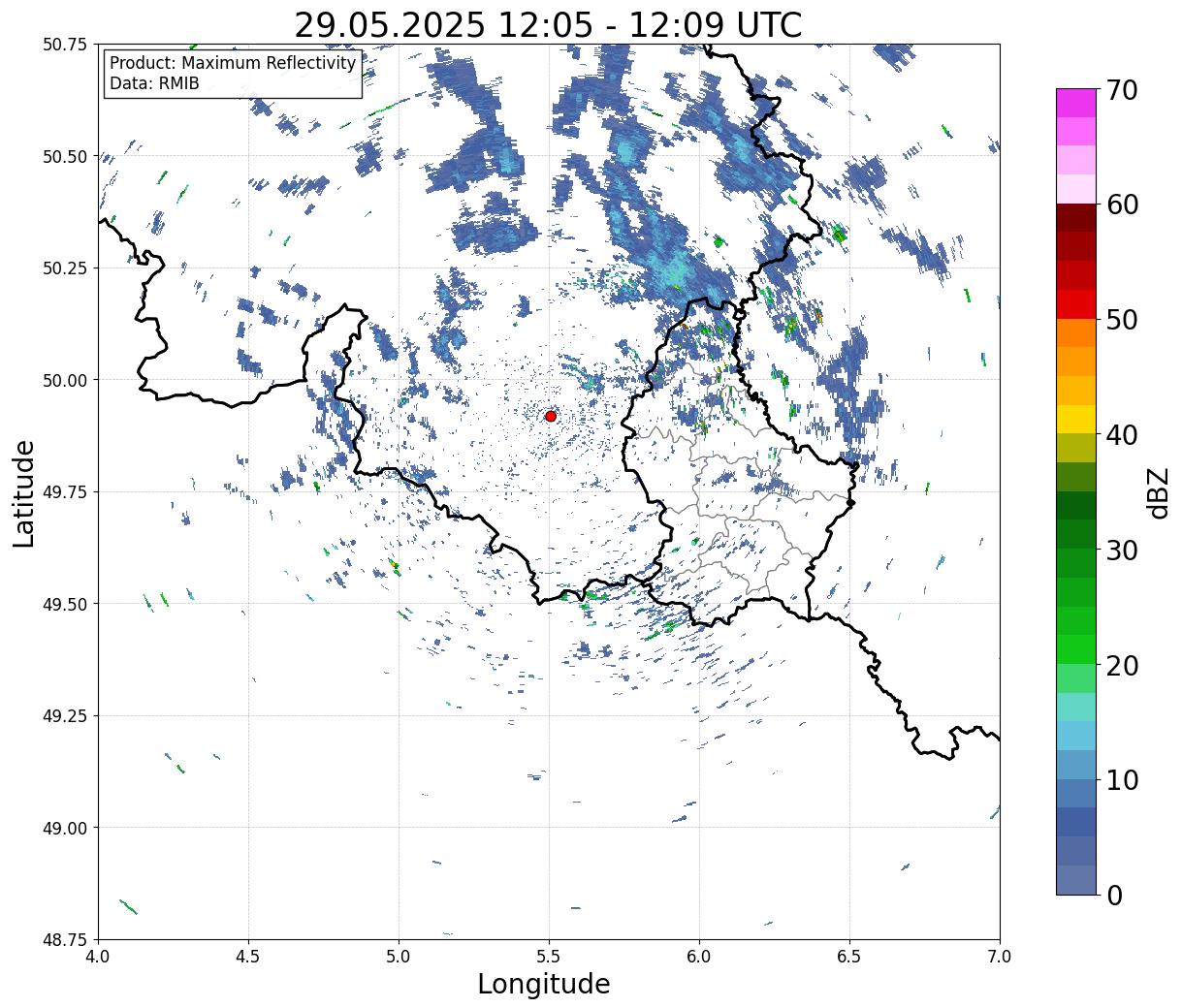Click colorbar tick label 70
This screenshot has height=1008, width=1182.
(1121, 90)
